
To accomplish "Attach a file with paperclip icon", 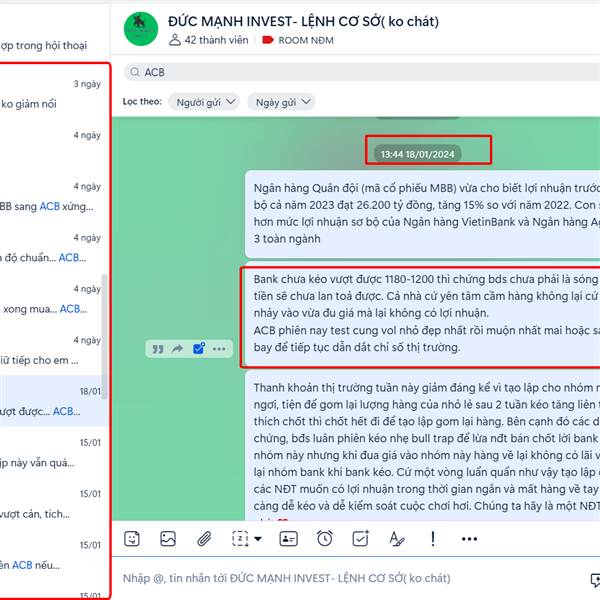I will tap(204, 539).
